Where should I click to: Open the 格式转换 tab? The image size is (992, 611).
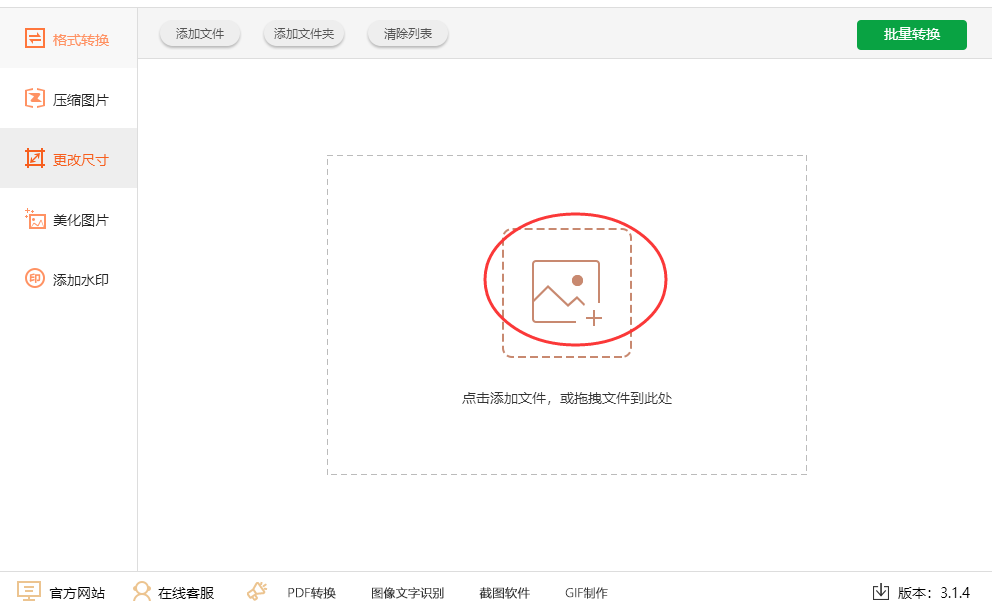(x=68, y=39)
